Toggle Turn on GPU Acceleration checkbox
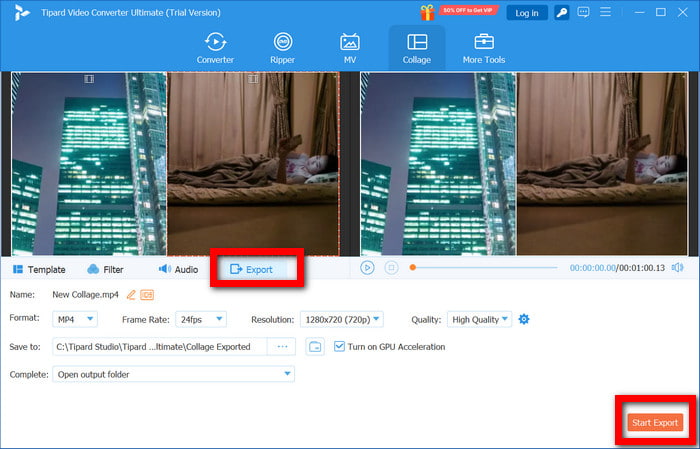700x449 pixels. [x=340, y=347]
